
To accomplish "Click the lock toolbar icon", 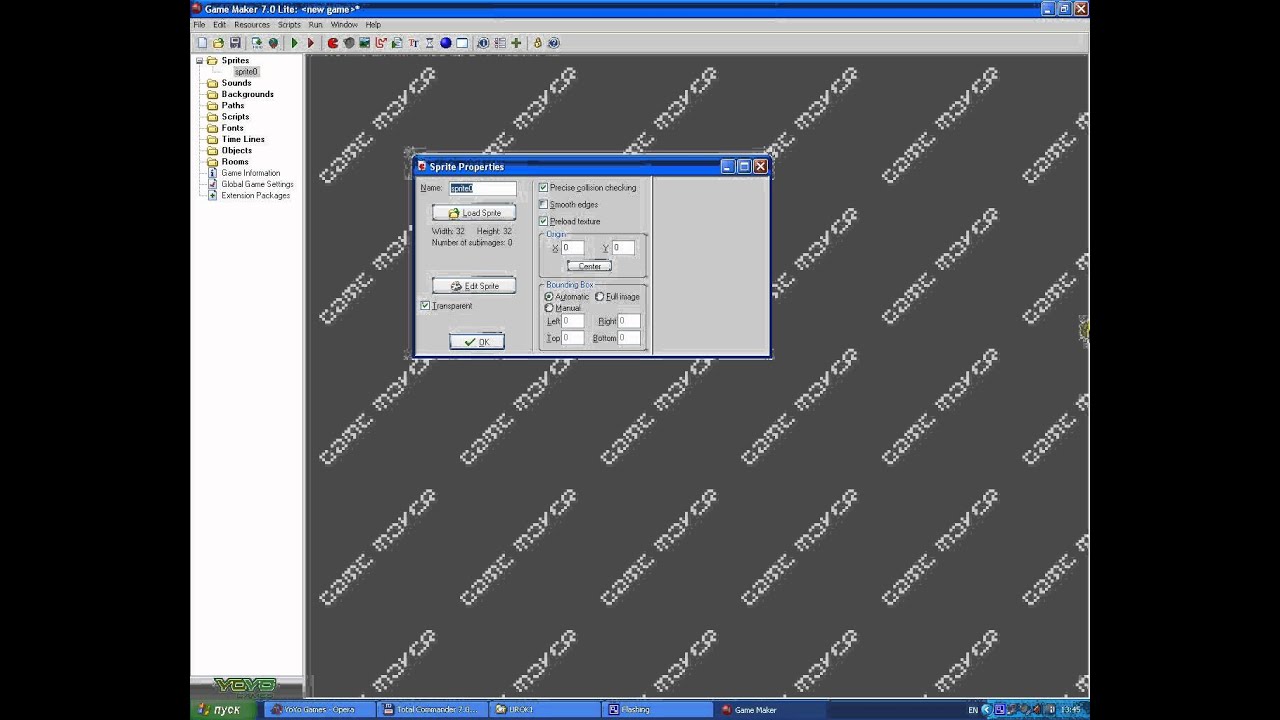I will point(537,43).
